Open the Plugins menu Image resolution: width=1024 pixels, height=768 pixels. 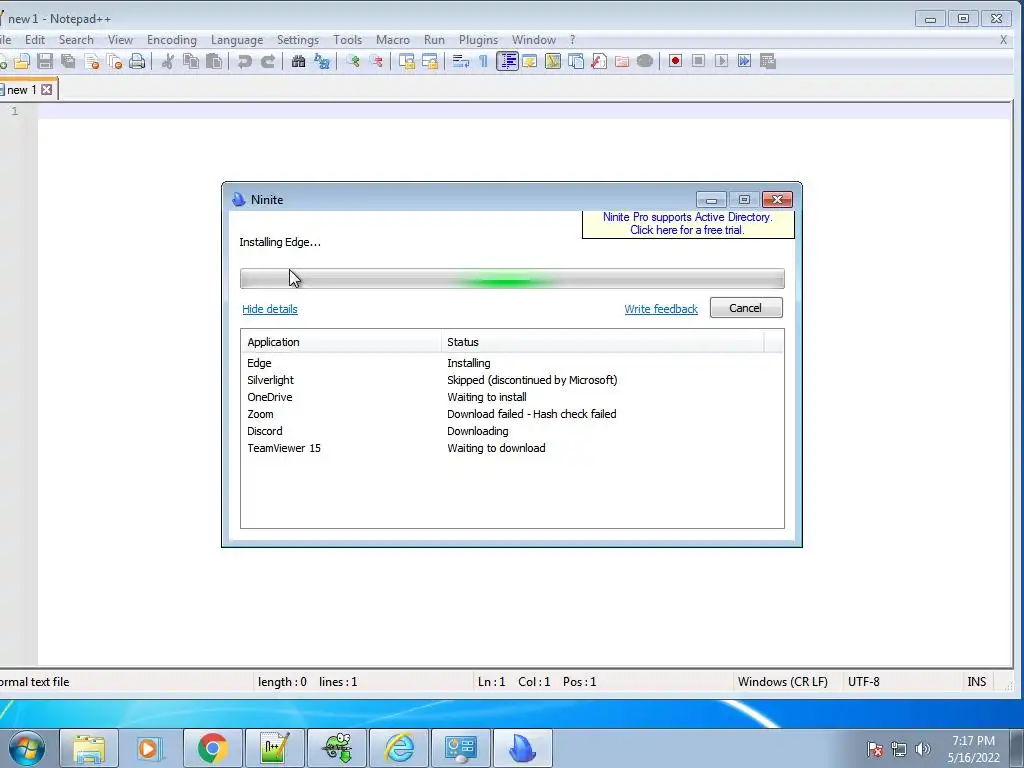(x=479, y=40)
